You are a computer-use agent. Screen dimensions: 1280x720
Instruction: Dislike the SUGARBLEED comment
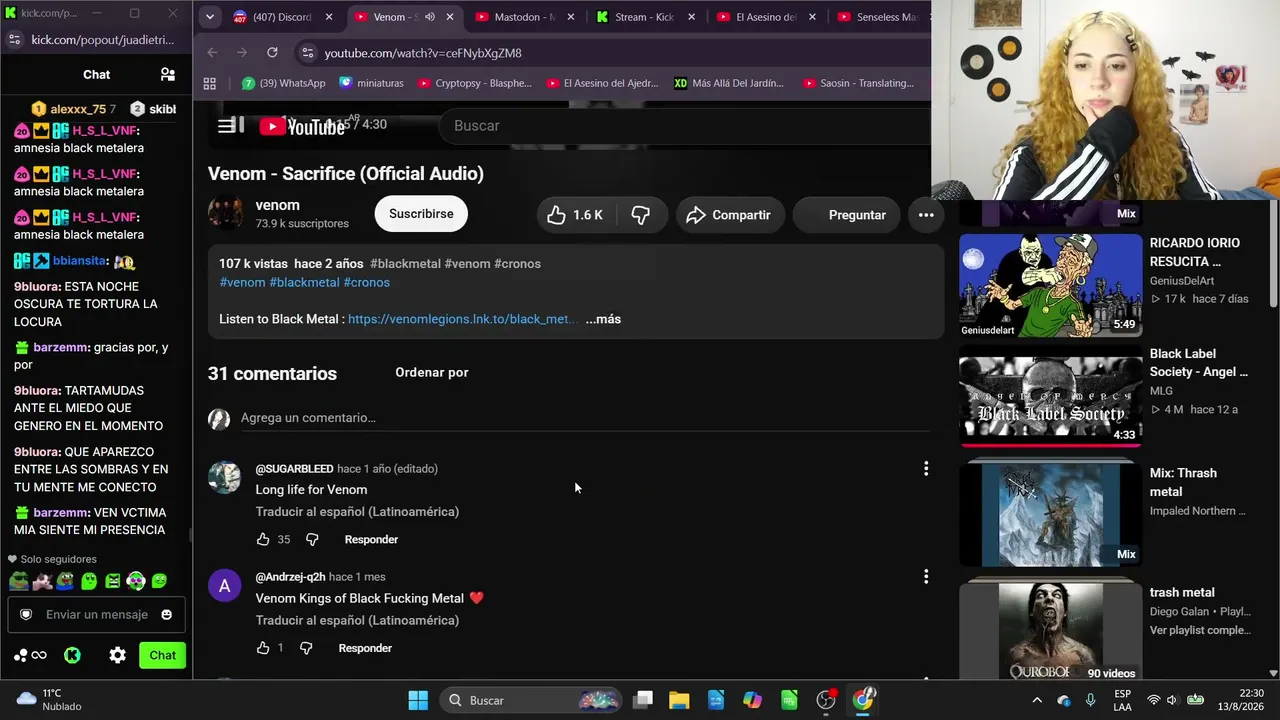312,539
